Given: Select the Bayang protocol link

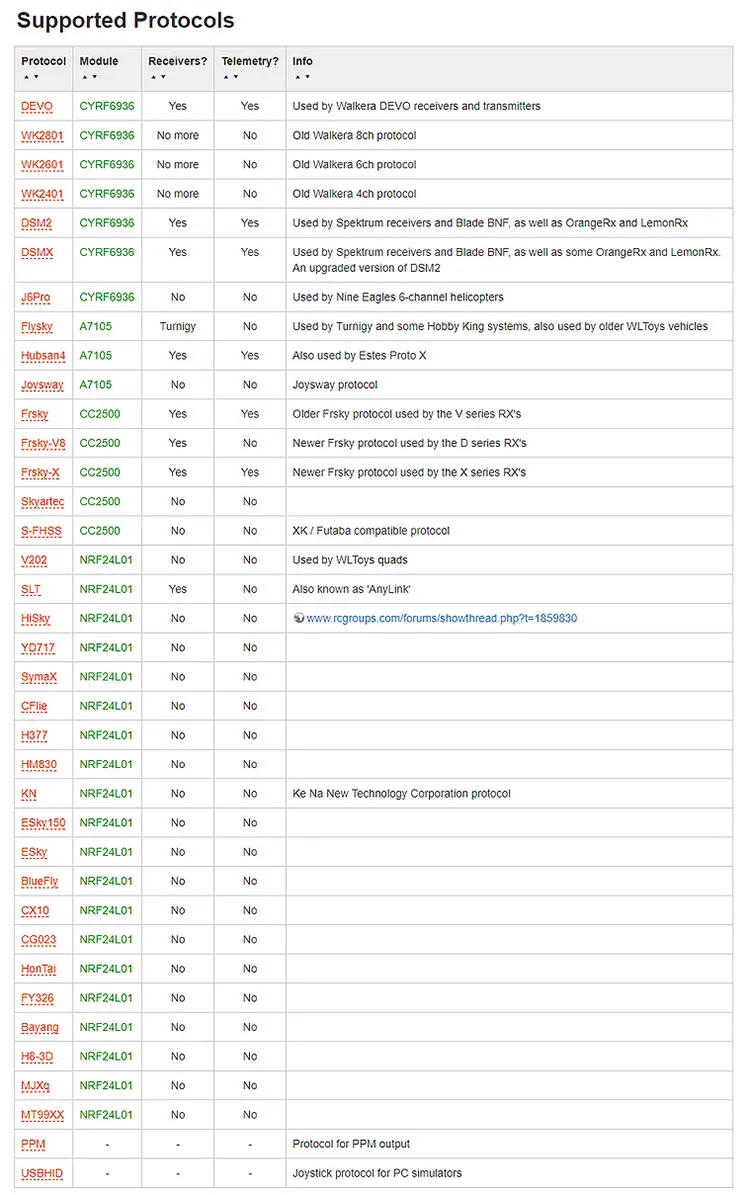Looking at the screenshot, I should [40, 1027].
